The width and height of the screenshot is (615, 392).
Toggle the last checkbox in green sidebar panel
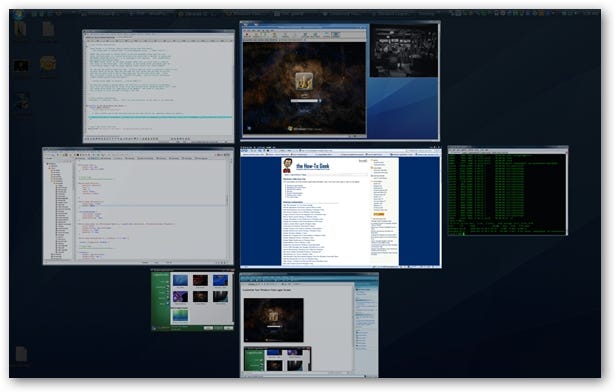click(x=168, y=303)
